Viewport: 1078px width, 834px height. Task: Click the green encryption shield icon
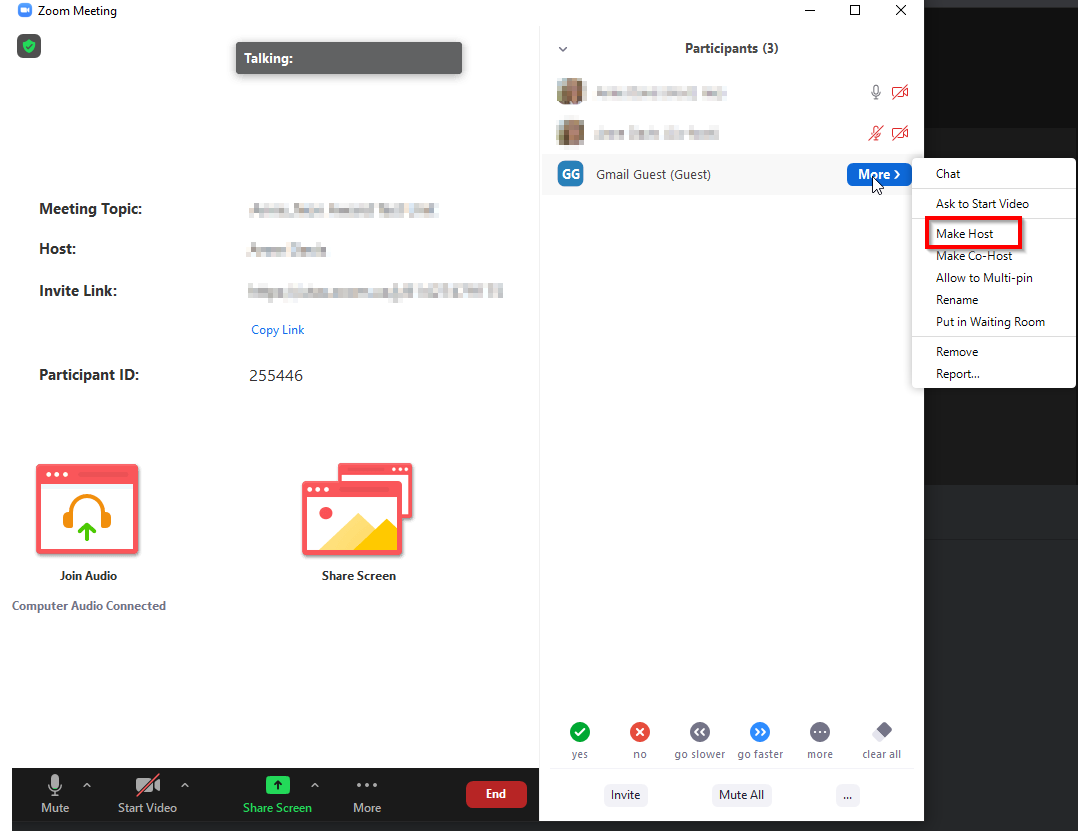tap(29, 46)
